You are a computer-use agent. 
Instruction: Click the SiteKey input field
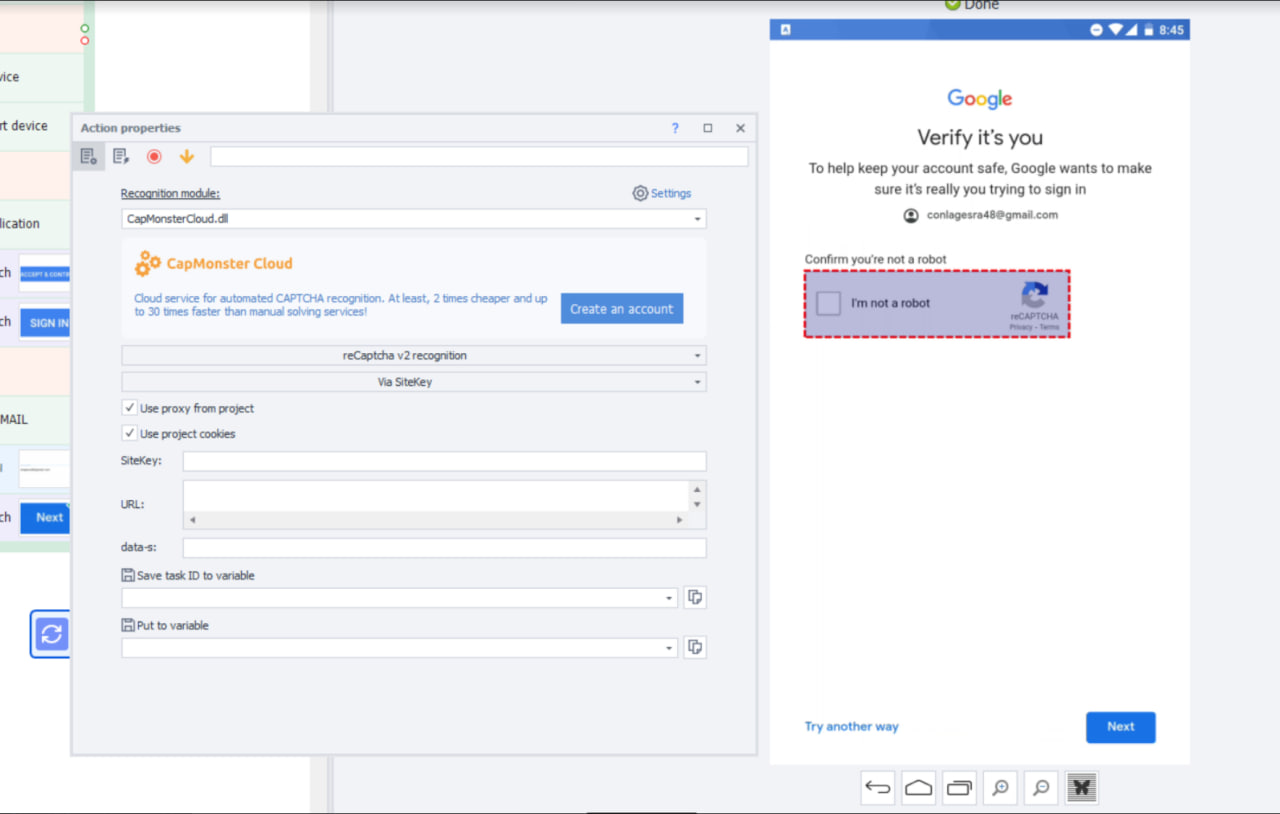[x=445, y=461]
